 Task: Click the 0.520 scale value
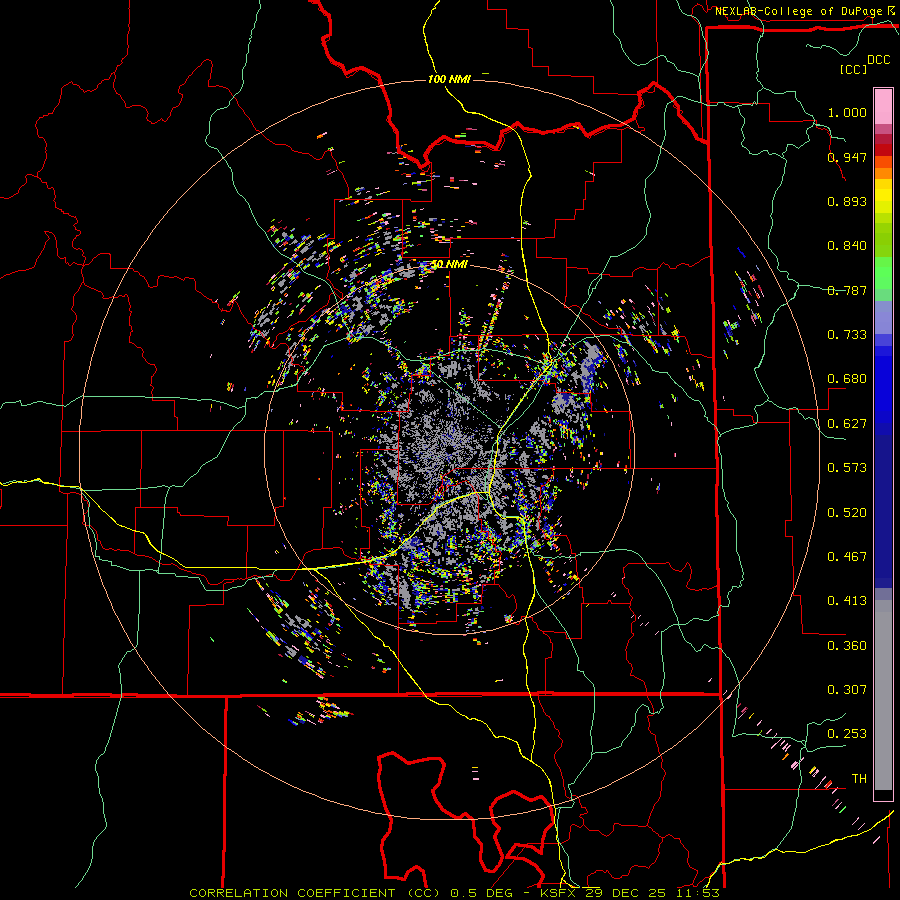(847, 513)
